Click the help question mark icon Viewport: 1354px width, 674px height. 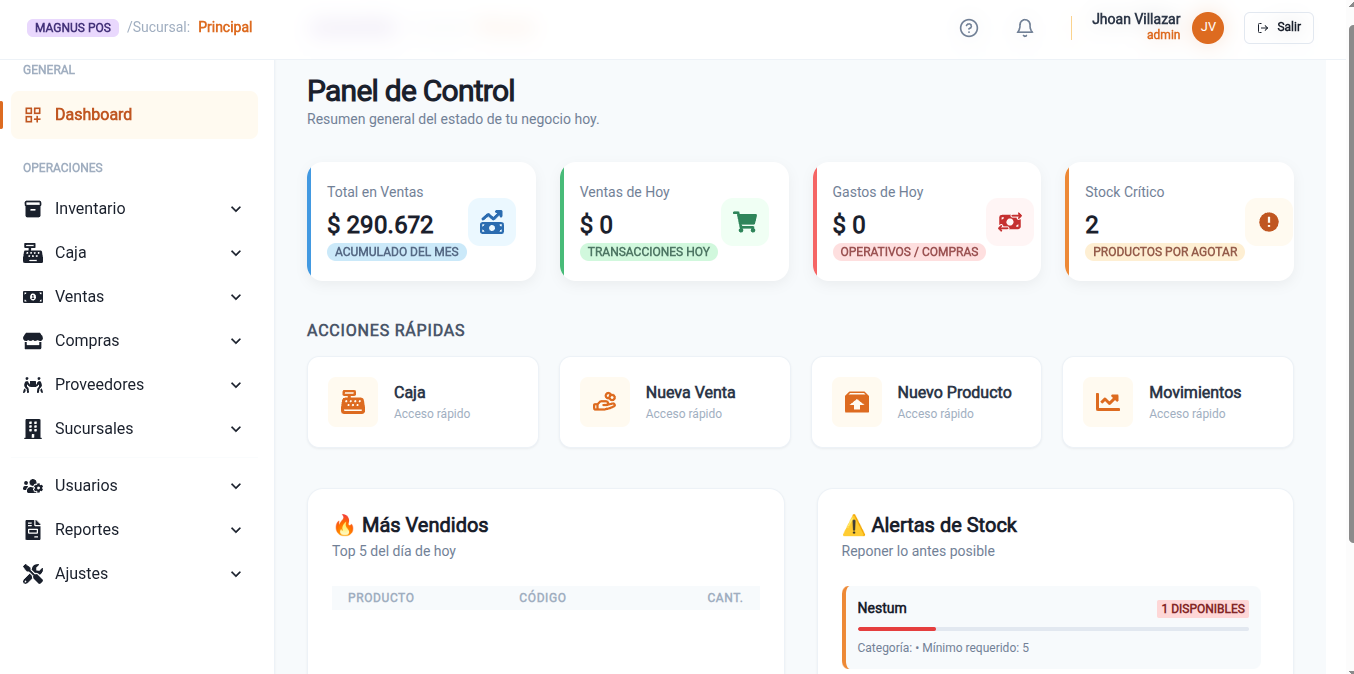[x=968, y=28]
